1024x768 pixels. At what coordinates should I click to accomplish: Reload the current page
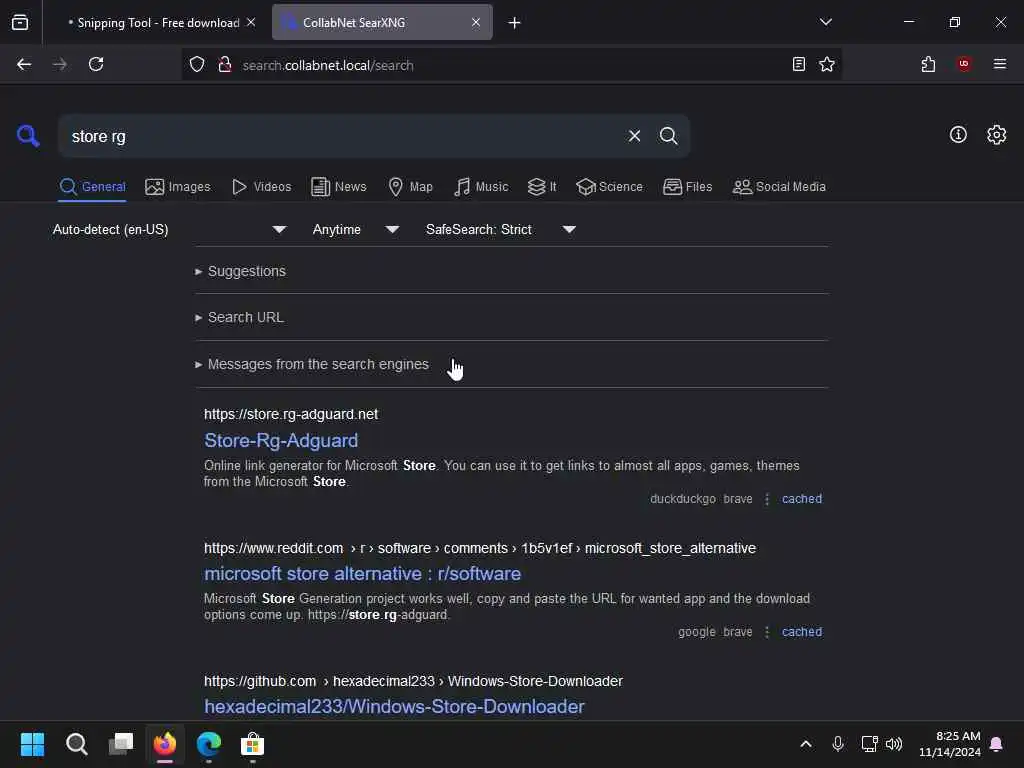pyautogui.click(x=96, y=64)
